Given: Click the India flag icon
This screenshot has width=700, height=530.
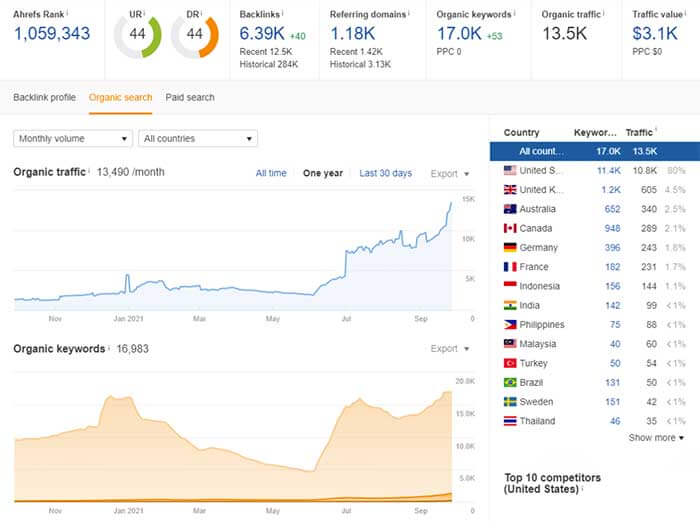Looking at the screenshot, I should point(510,305).
